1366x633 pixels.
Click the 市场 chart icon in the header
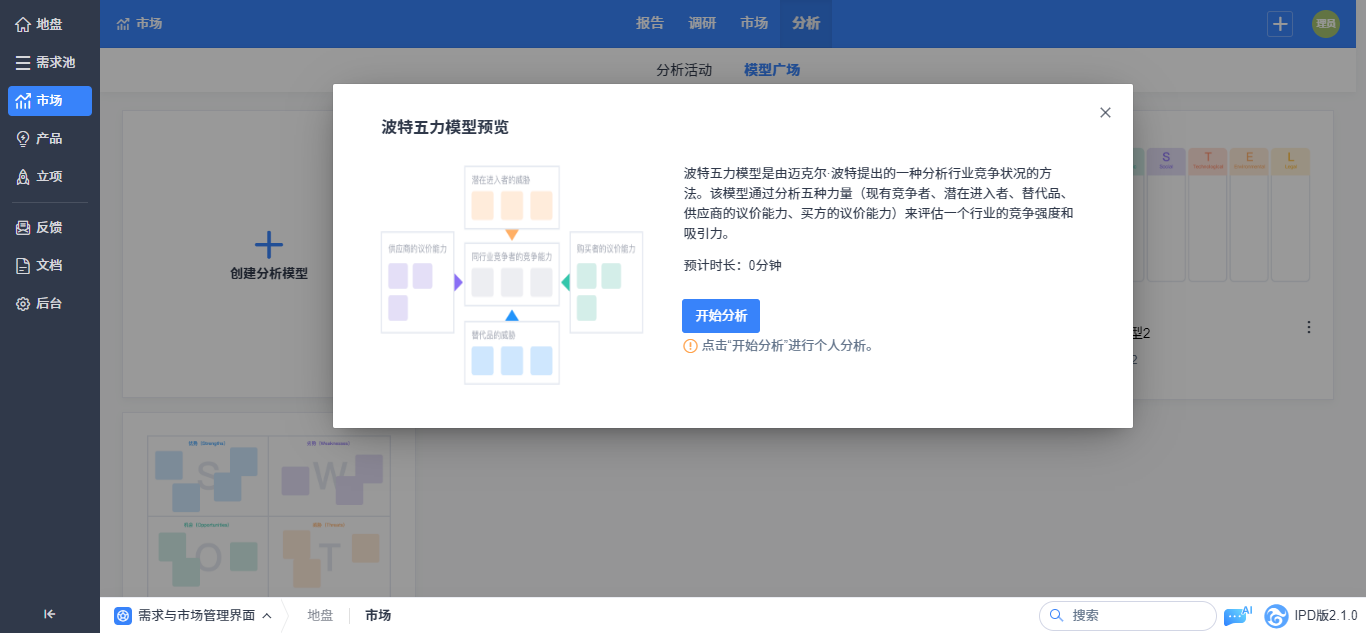pos(123,24)
